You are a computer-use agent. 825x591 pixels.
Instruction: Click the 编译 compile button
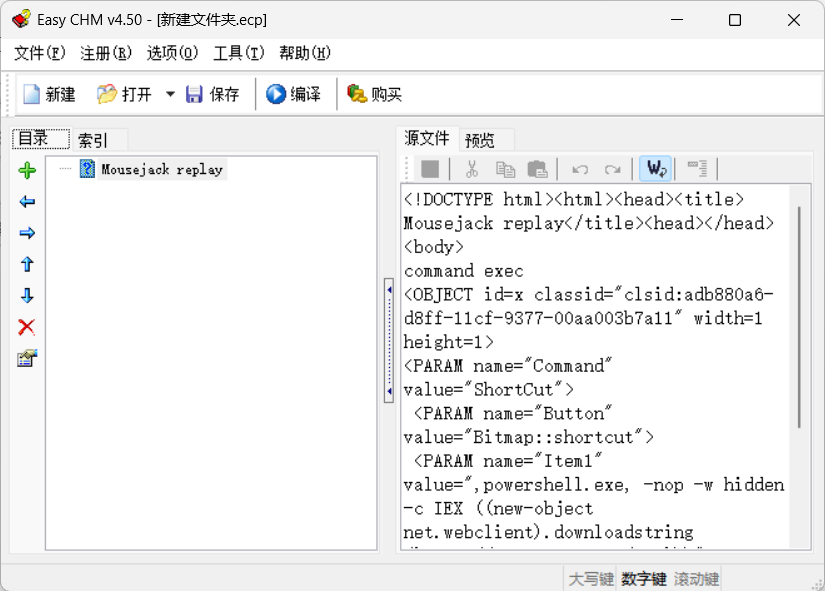click(x=294, y=95)
